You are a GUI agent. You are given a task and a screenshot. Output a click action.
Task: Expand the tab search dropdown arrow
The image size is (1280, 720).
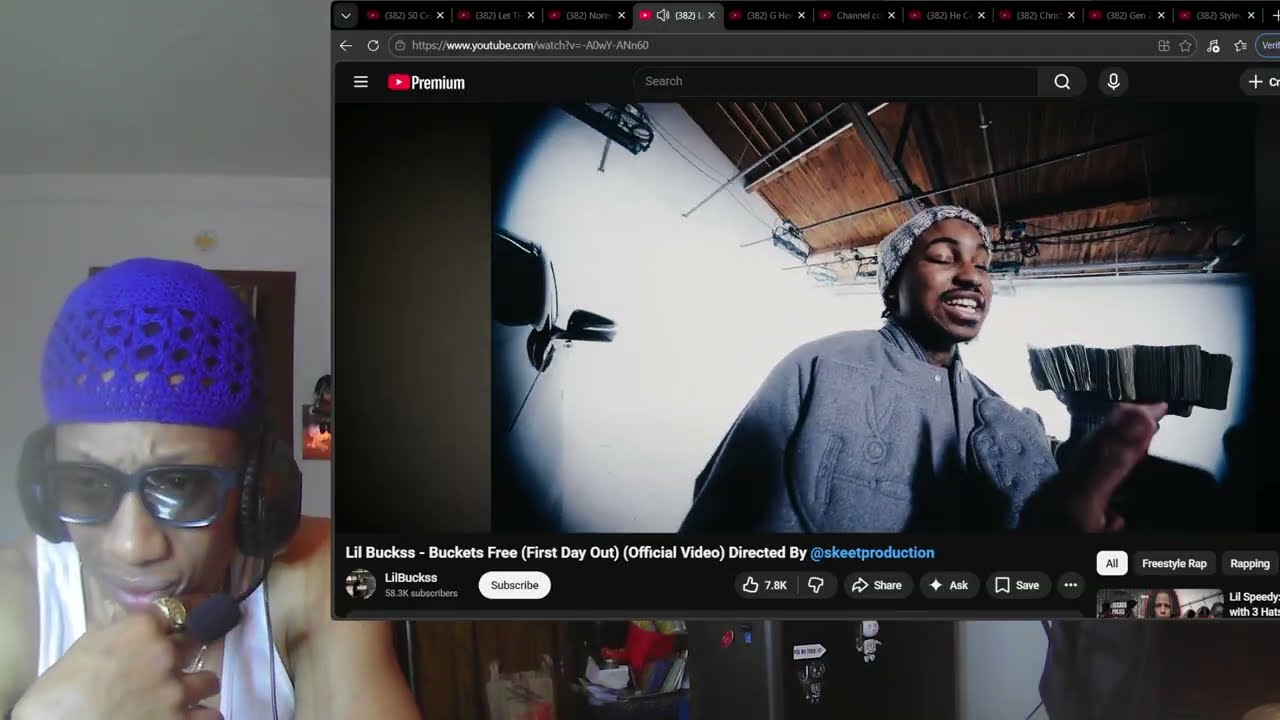[345, 15]
